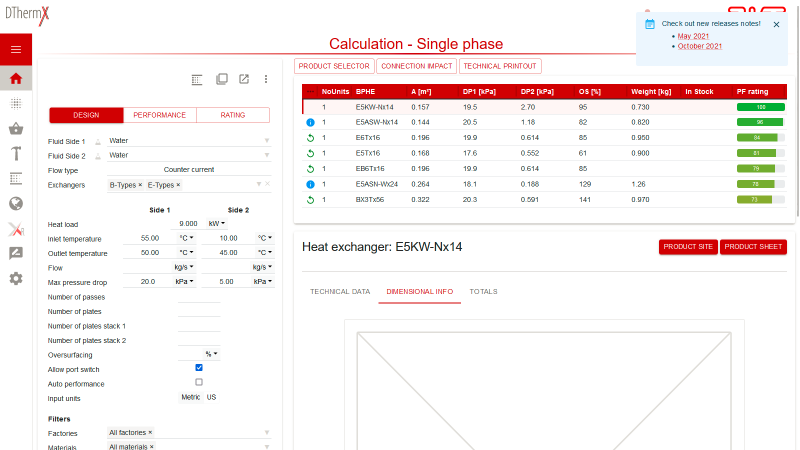Remove All factories filter tag
Viewport: 800px width, 450px height.
pos(150,432)
